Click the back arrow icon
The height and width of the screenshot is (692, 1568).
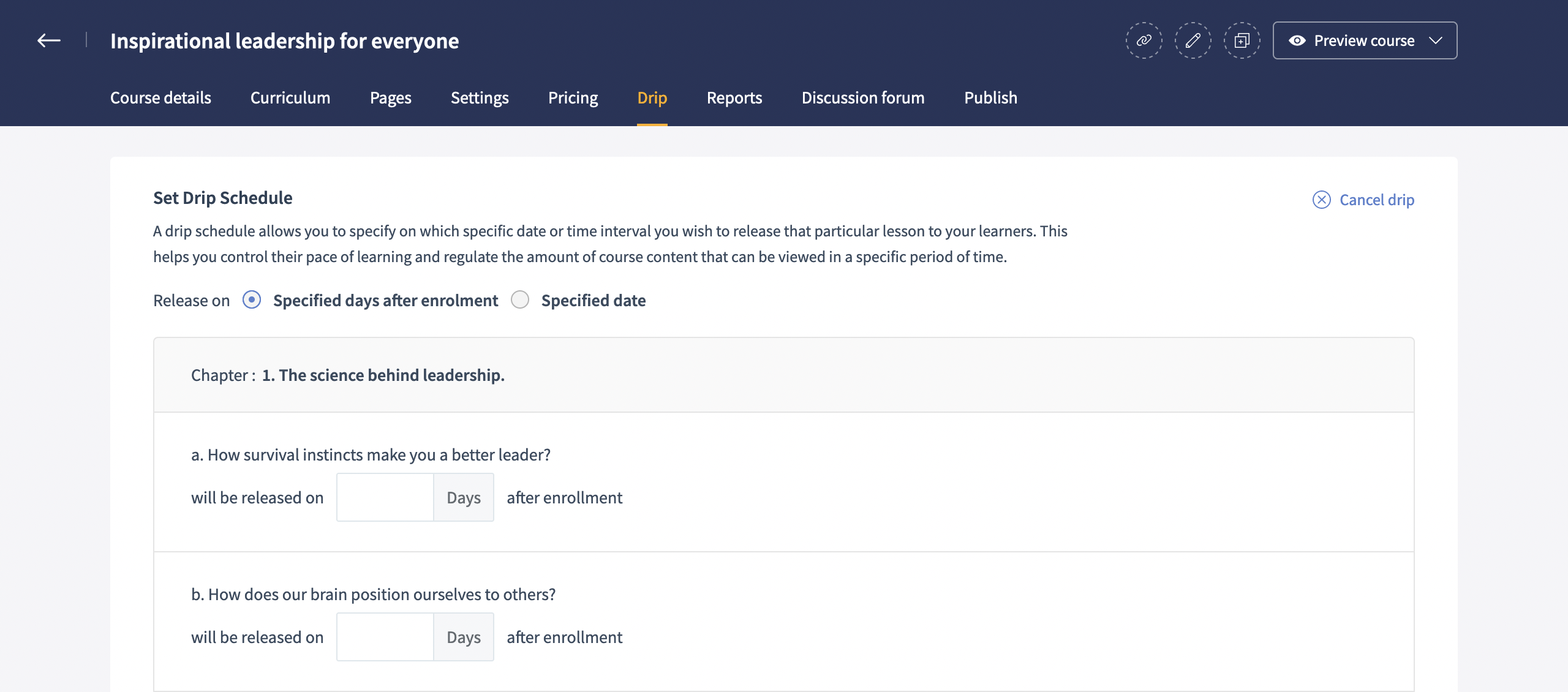point(48,40)
